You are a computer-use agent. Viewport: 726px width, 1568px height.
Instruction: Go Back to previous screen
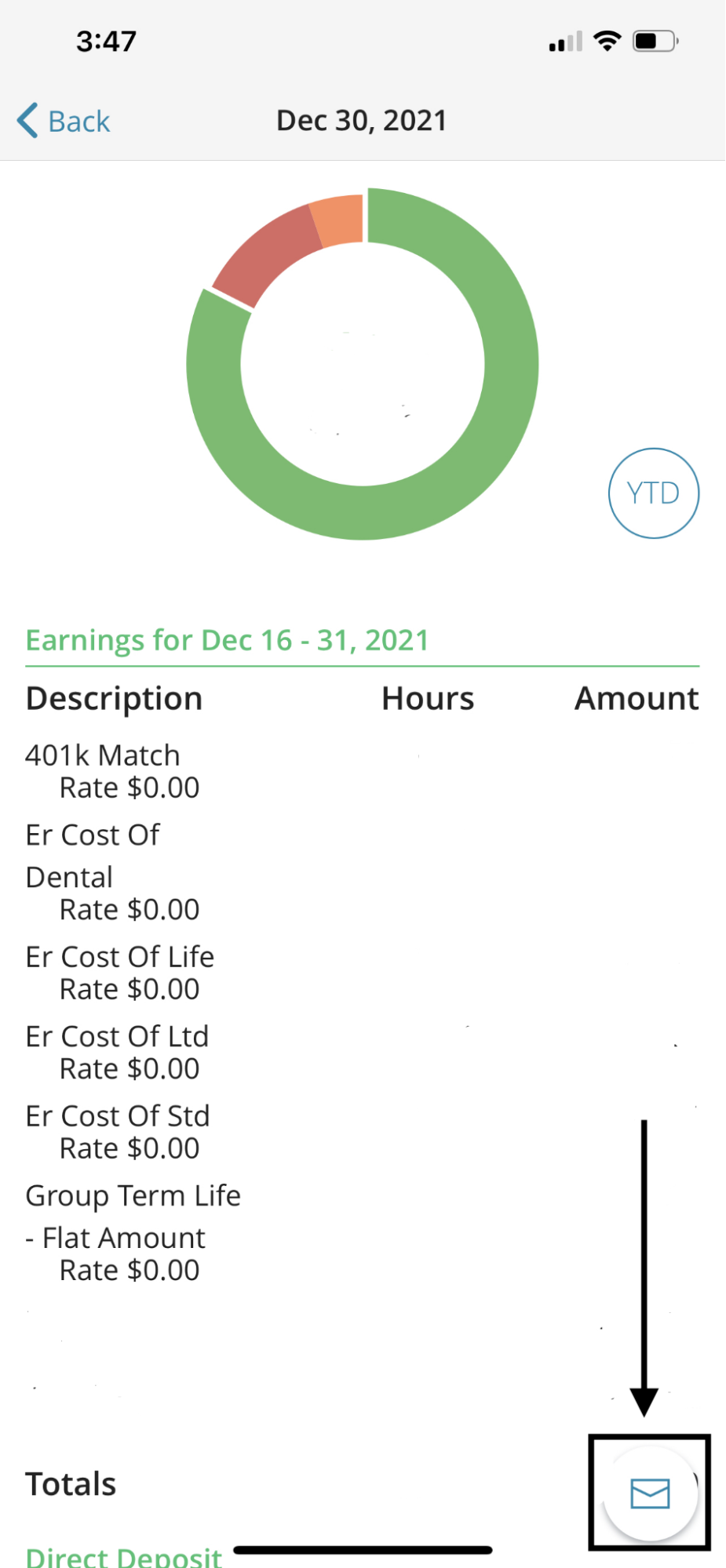point(64,121)
